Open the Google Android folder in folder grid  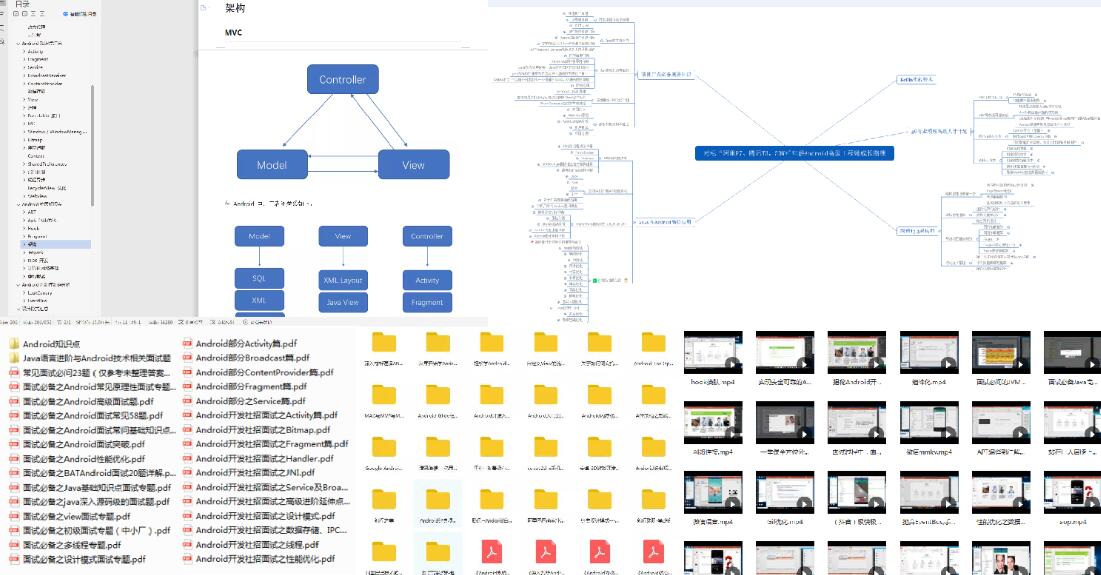point(384,447)
